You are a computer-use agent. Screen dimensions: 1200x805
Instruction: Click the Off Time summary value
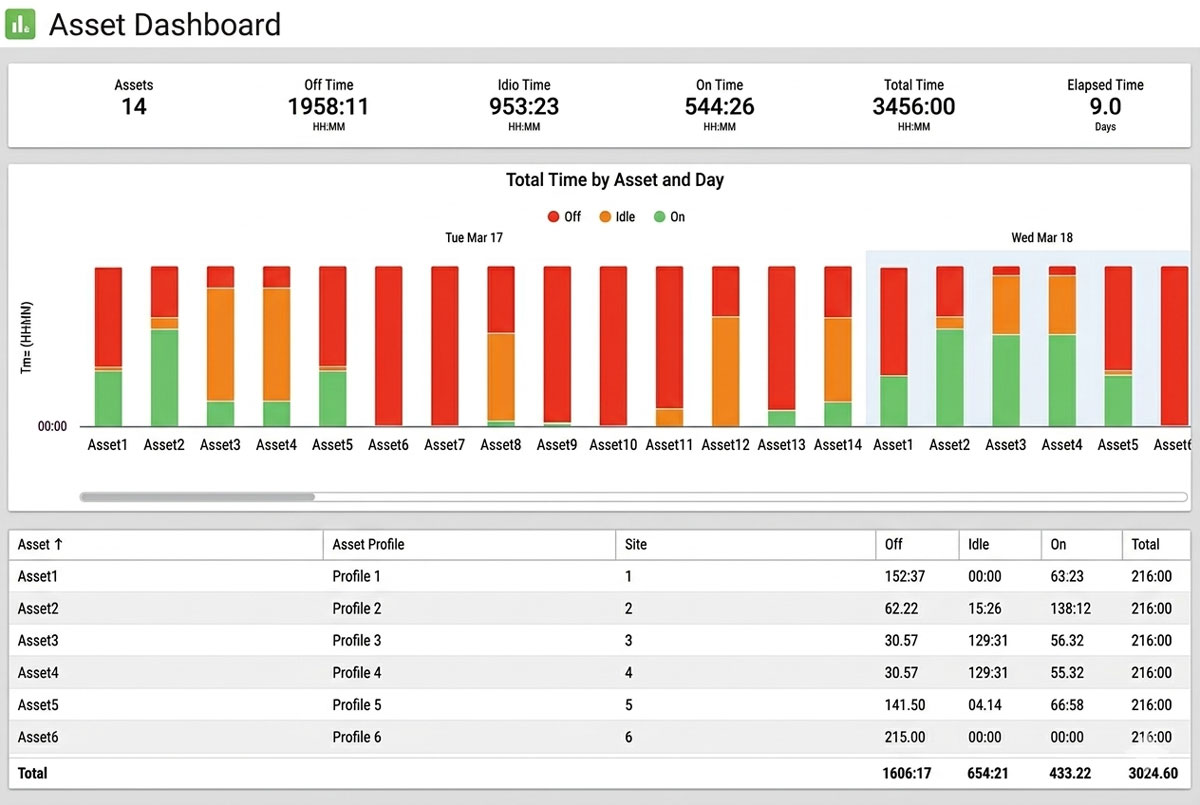tap(328, 107)
